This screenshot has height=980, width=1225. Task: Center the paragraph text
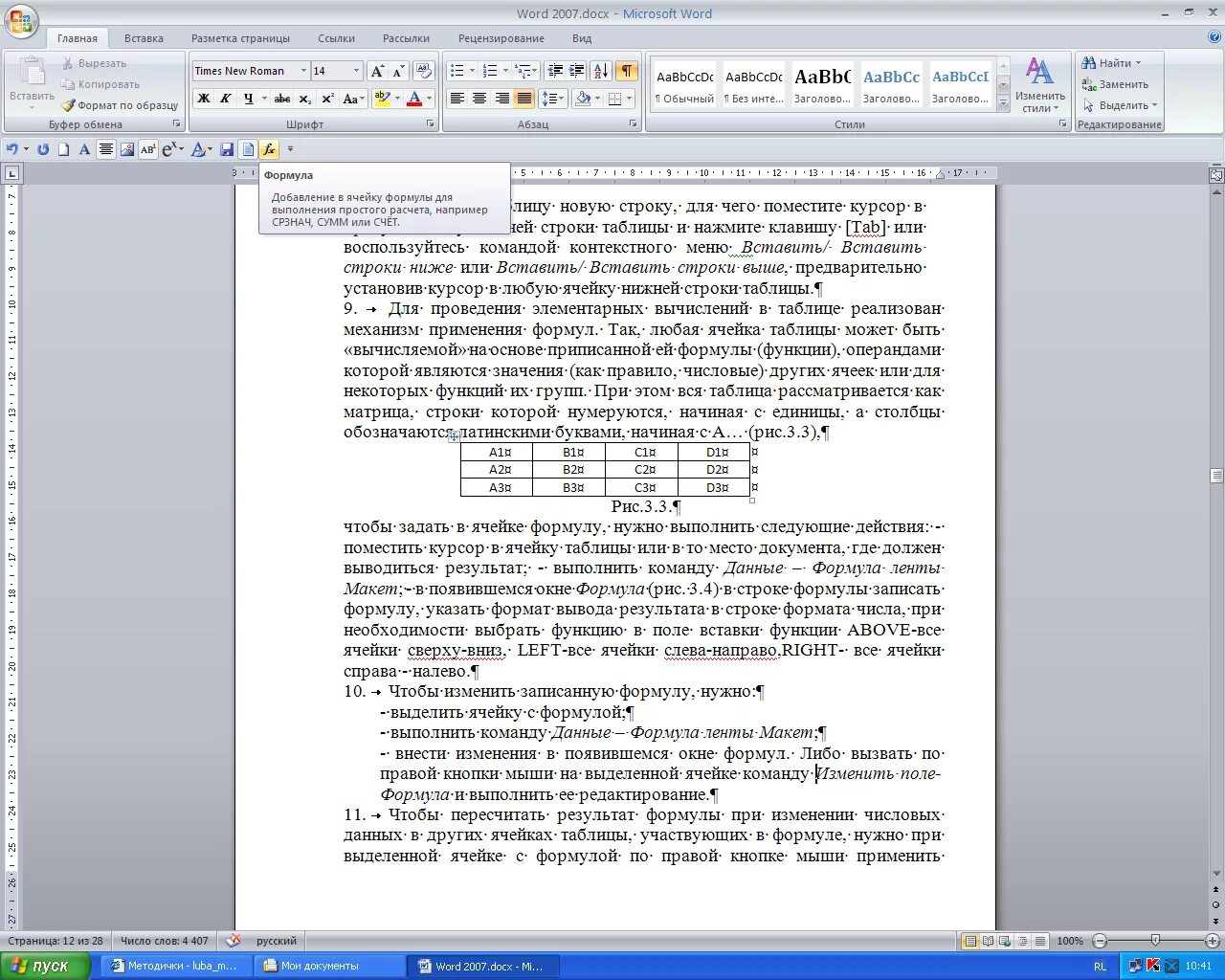[x=479, y=99]
